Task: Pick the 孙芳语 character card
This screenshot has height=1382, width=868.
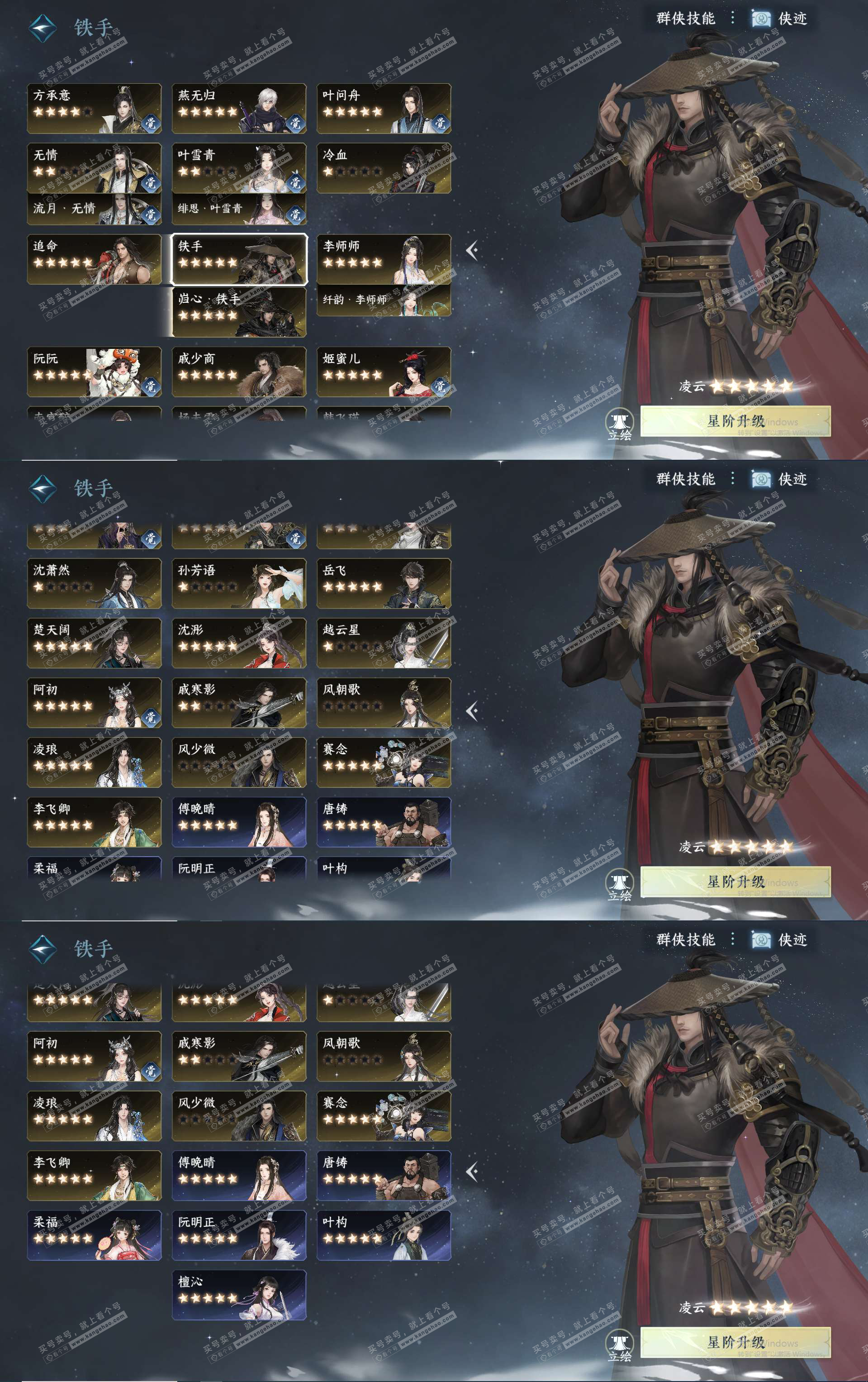Action: coord(239,583)
